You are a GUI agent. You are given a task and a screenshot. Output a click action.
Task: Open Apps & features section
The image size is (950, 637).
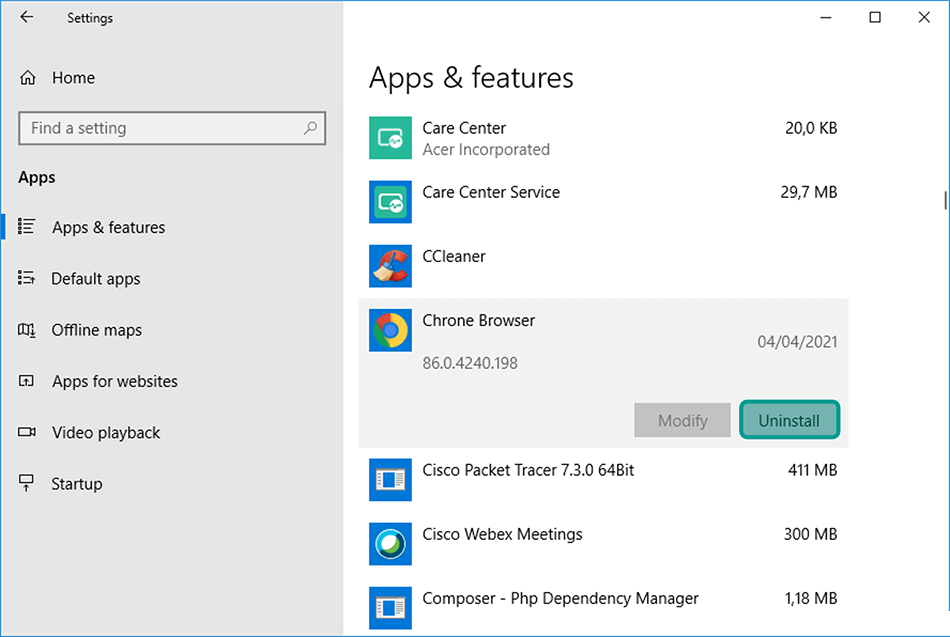coord(108,227)
